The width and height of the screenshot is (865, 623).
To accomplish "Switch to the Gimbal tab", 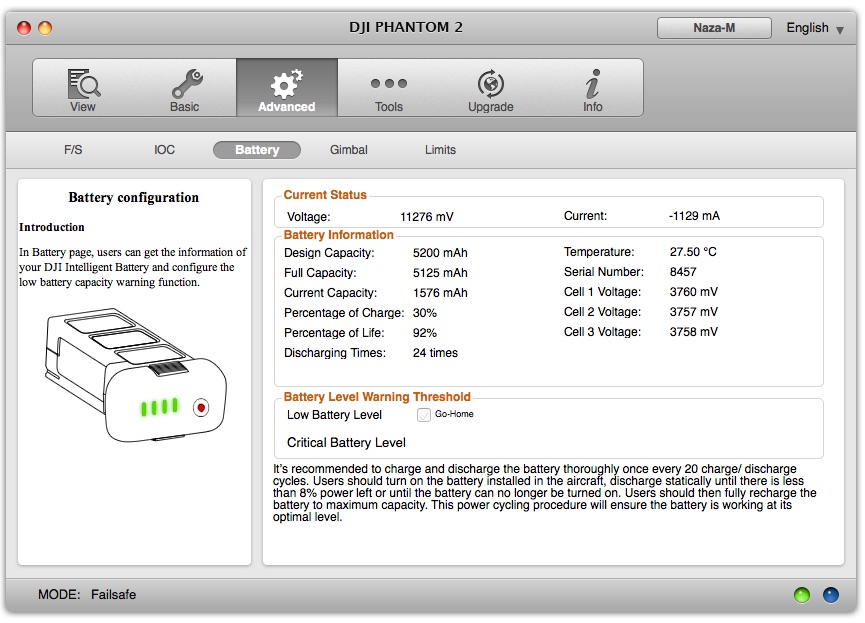I will coord(349,150).
